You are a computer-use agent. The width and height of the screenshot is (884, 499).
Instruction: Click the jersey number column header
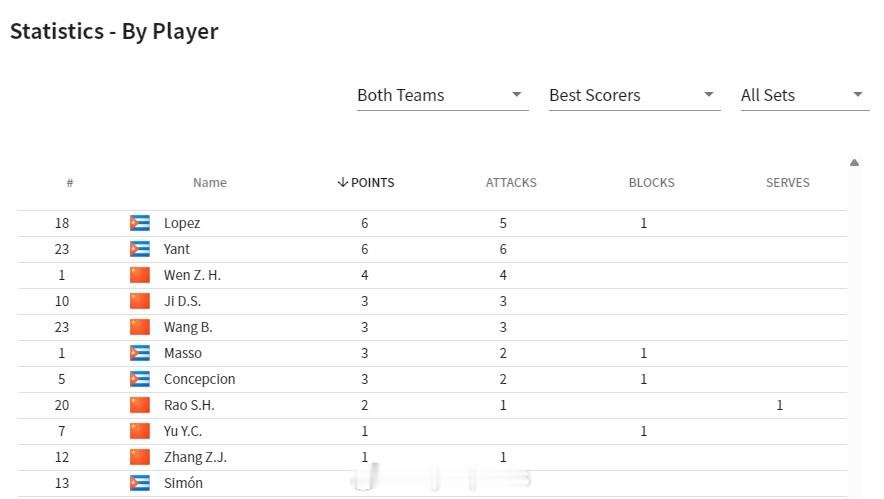70,183
